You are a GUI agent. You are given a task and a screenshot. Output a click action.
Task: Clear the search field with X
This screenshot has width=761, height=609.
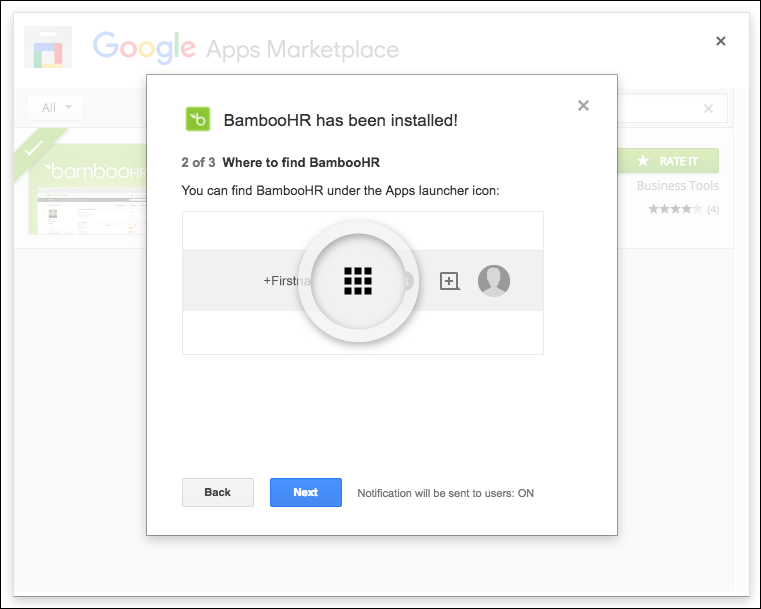(708, 108)
